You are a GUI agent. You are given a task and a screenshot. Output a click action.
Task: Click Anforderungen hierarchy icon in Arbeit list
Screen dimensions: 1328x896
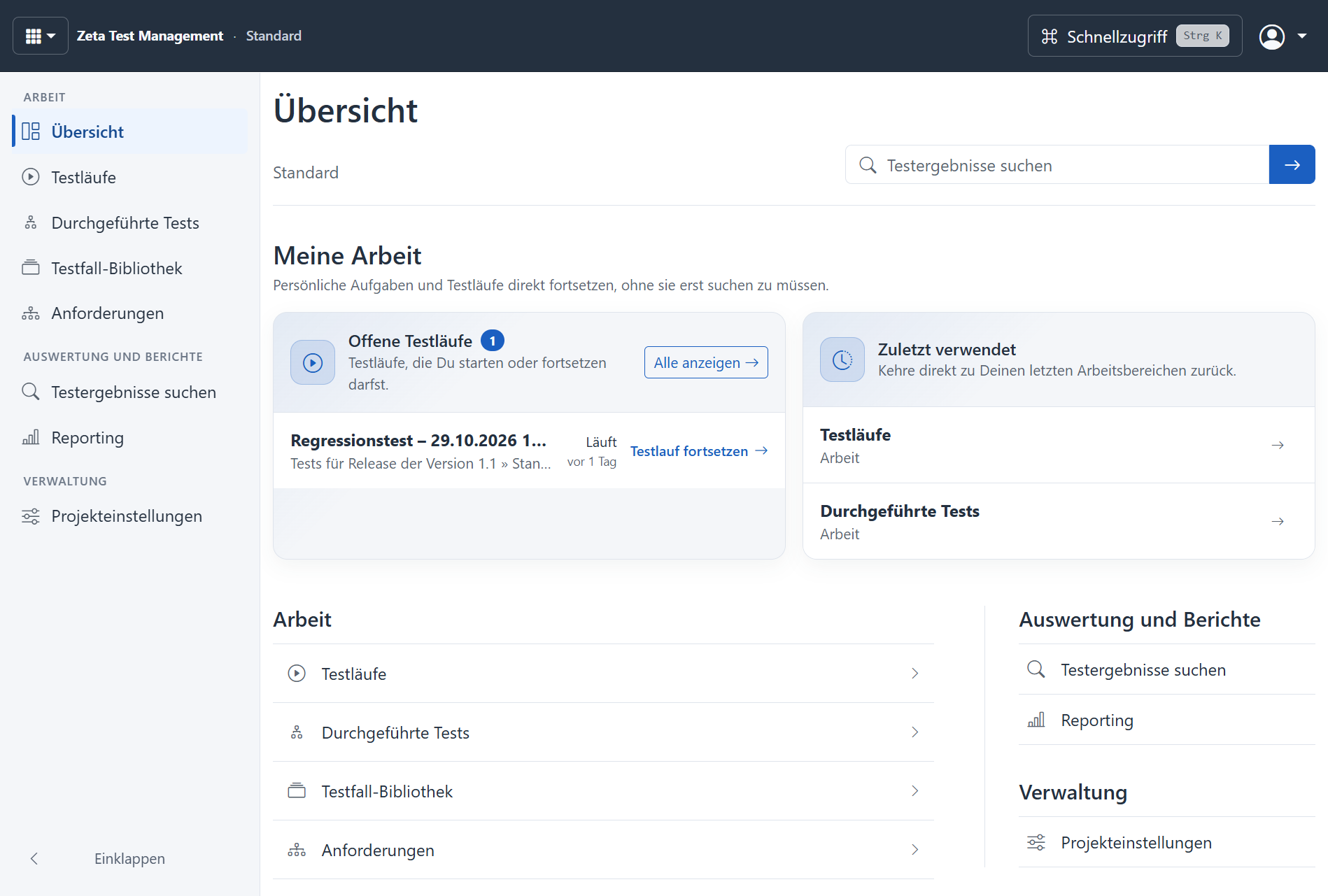point(297,850)
